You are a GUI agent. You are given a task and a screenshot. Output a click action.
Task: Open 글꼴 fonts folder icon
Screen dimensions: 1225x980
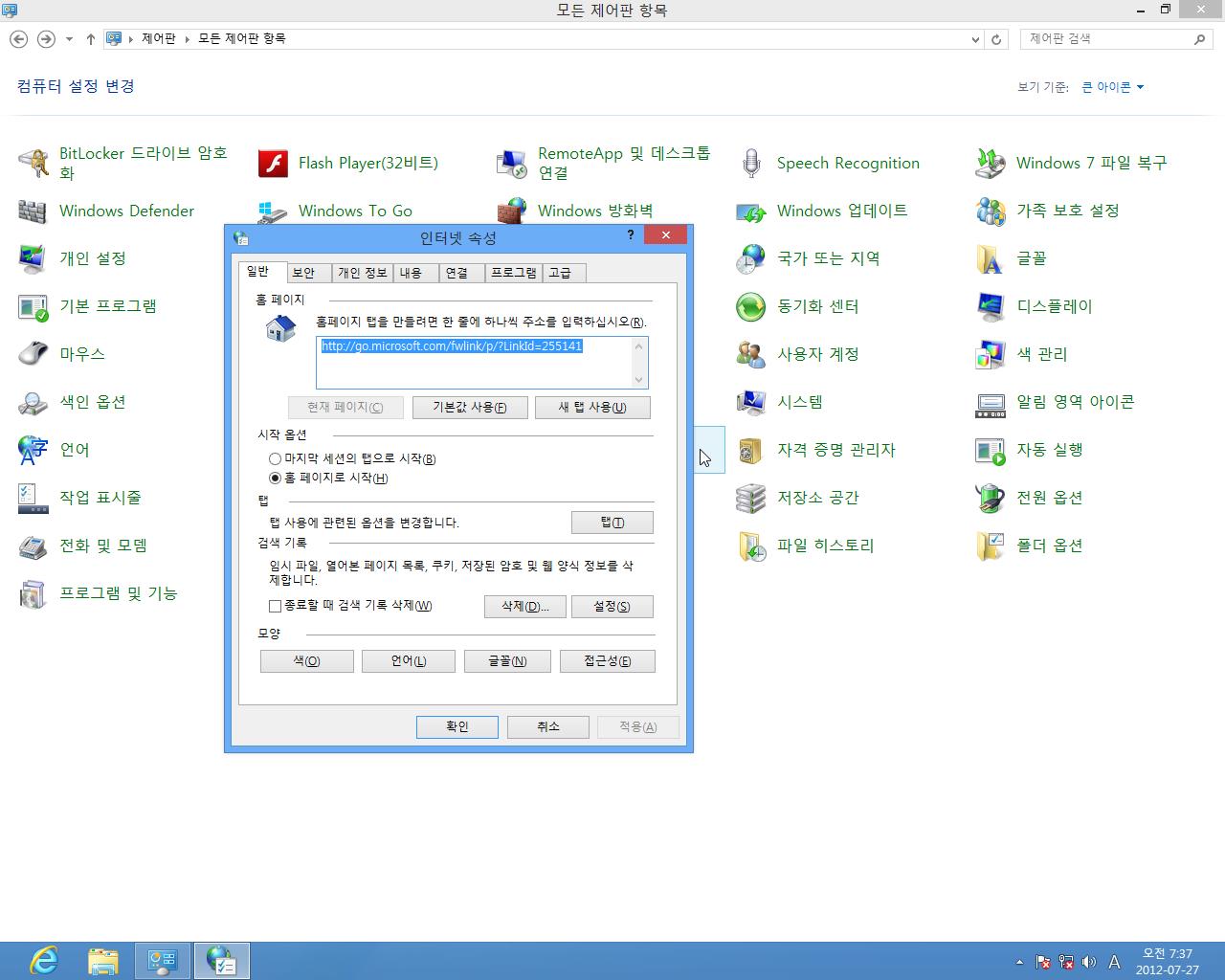pos(991,258)
